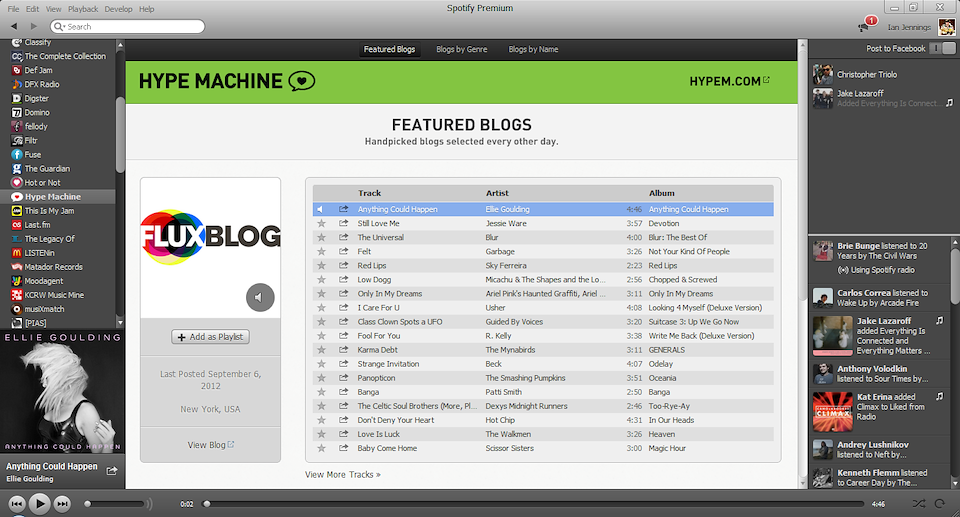Switch to Blogs by Genre tab
The width and height of the screenshot is (960, 517).
(x=461, y=49)
